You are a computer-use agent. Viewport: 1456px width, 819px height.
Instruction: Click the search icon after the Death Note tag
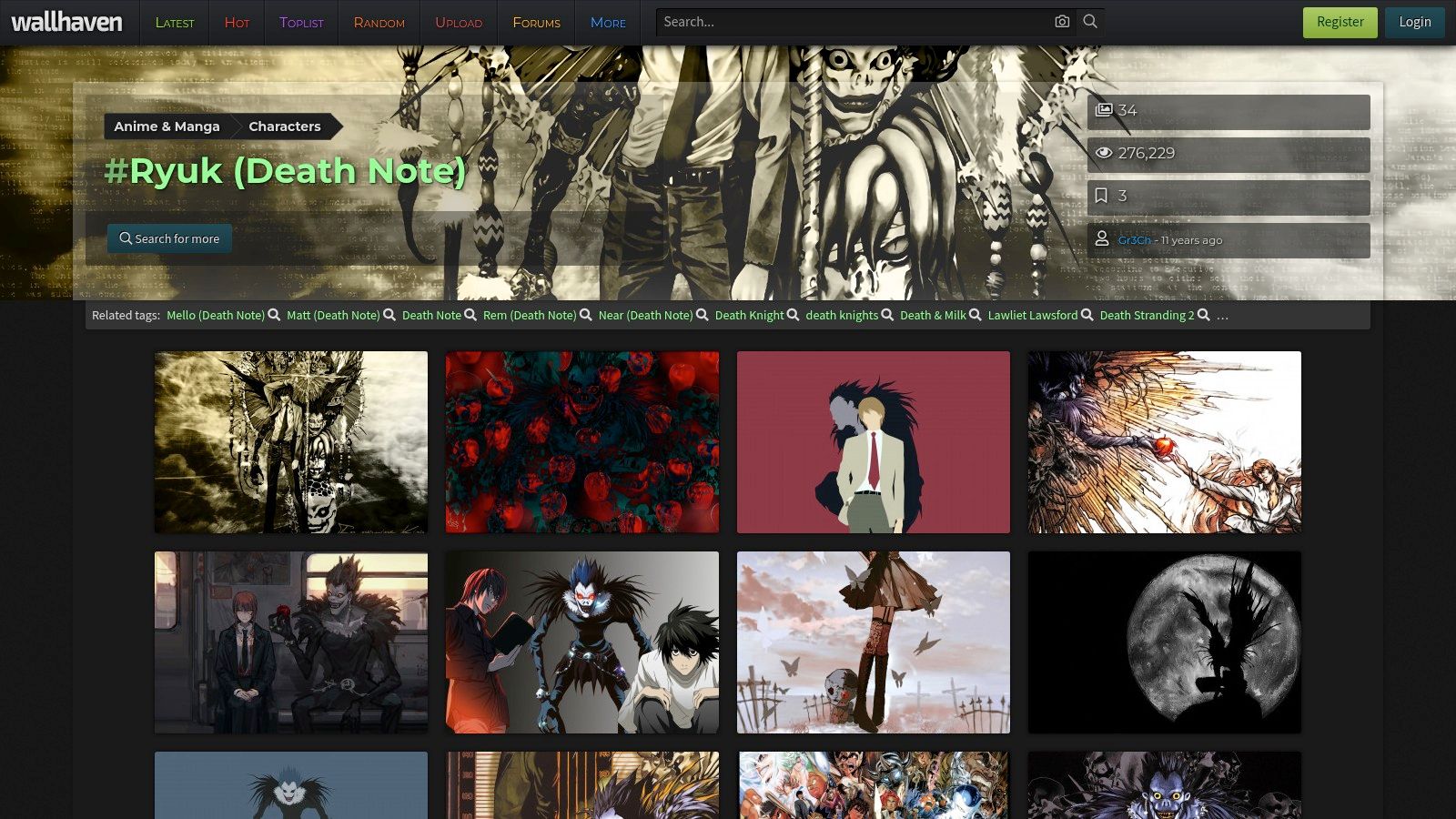coord(470,315)
